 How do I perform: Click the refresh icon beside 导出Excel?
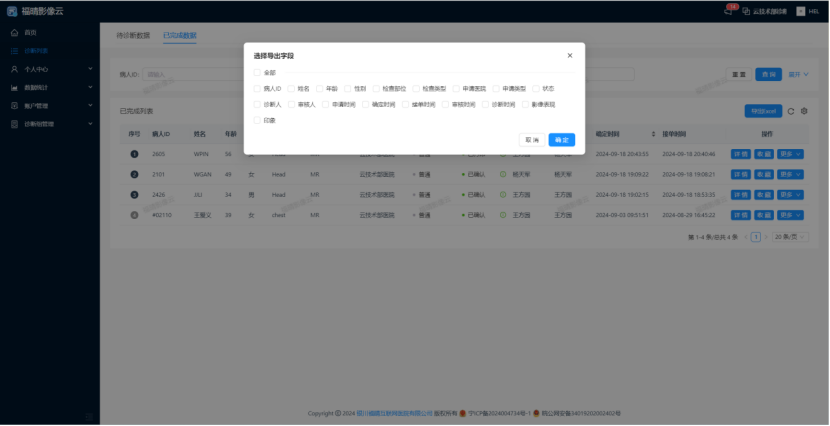click(x=791, y=111)
